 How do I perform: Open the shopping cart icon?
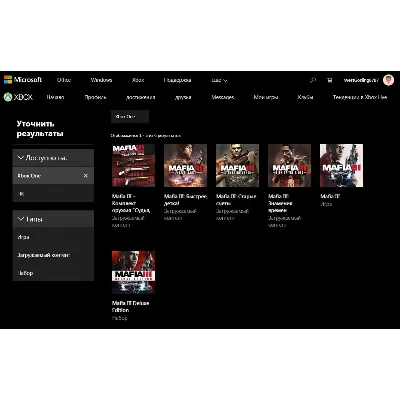[329, 80]
